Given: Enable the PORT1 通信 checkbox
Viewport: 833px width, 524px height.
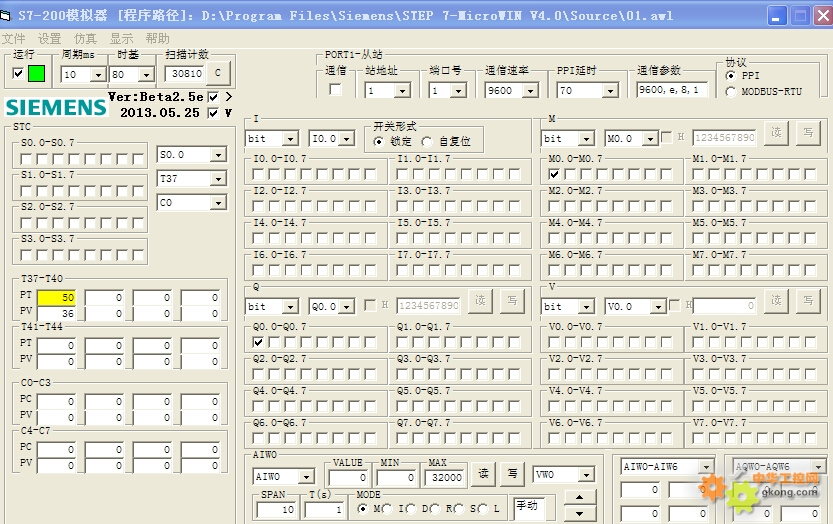Looking at the screenshot, I should click(335, 89).
